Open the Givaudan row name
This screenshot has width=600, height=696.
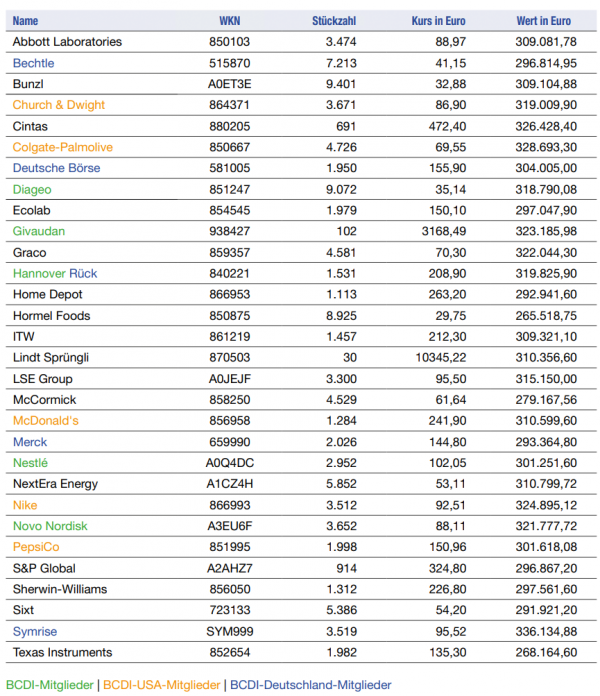pos(39,231)
